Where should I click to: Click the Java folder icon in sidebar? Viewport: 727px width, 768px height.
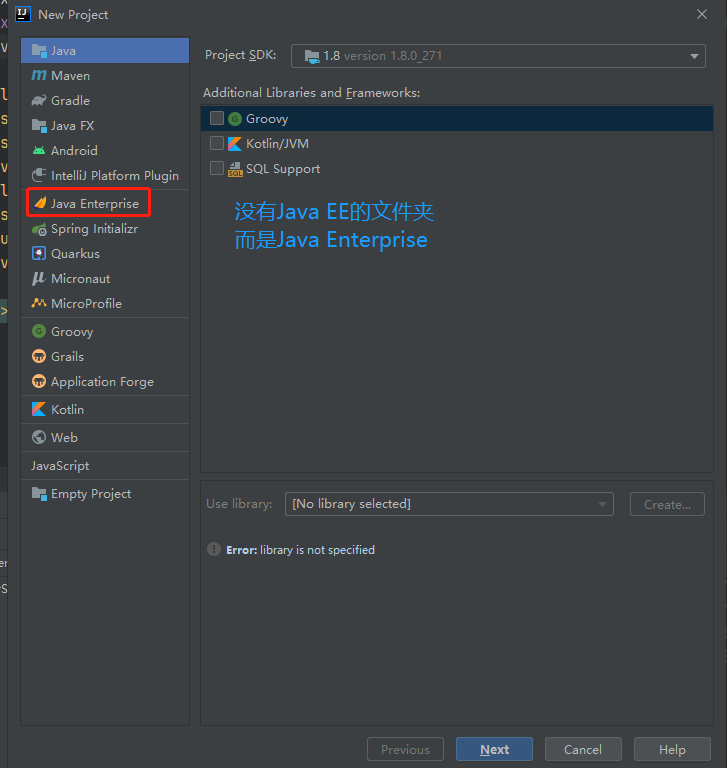pyautogui.click(x=39, y=50)
